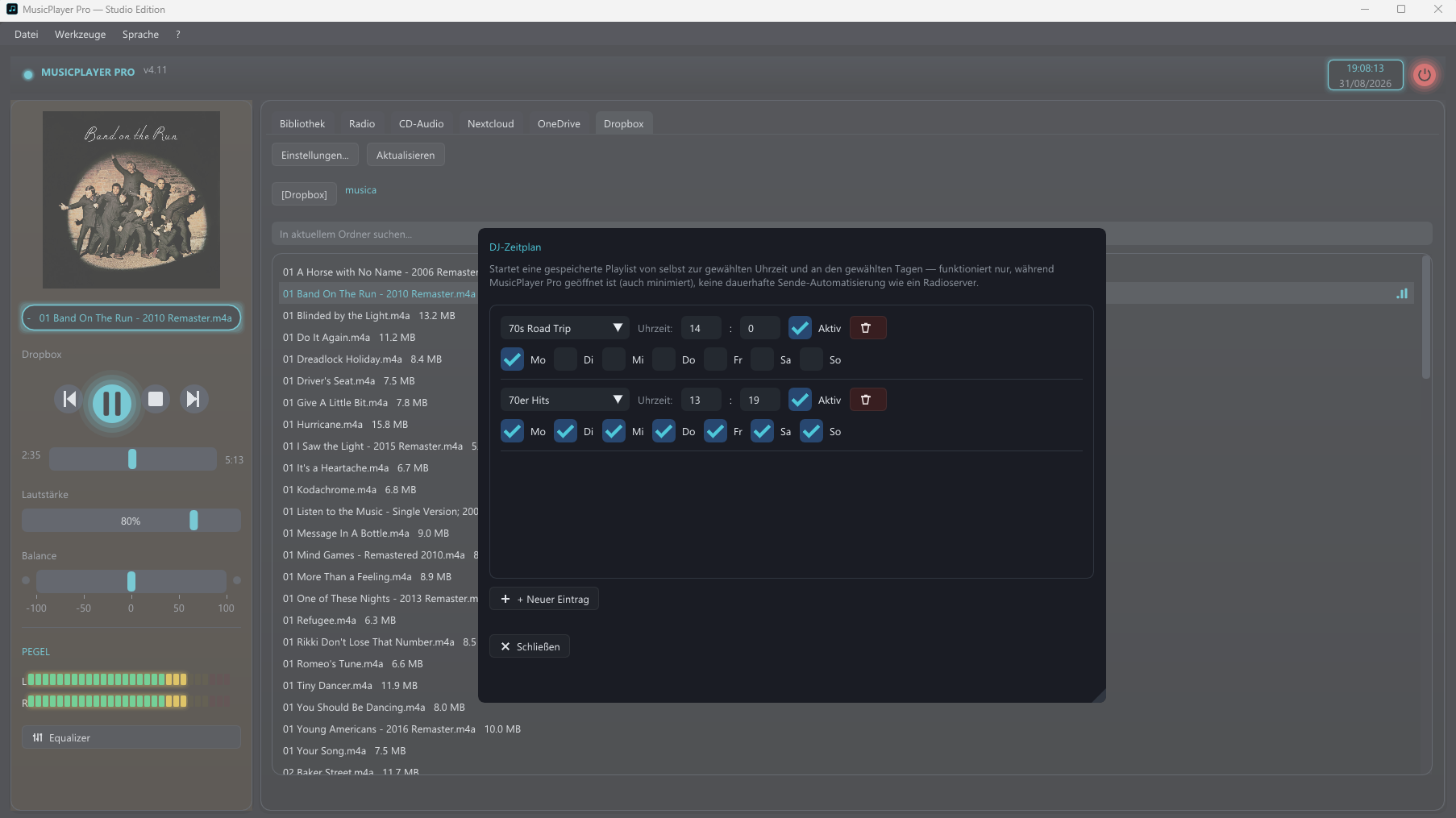Uncheck Mo for 70er Hits entry
The height and width of the screenshot is (818, 1456).
pos(512,431)
